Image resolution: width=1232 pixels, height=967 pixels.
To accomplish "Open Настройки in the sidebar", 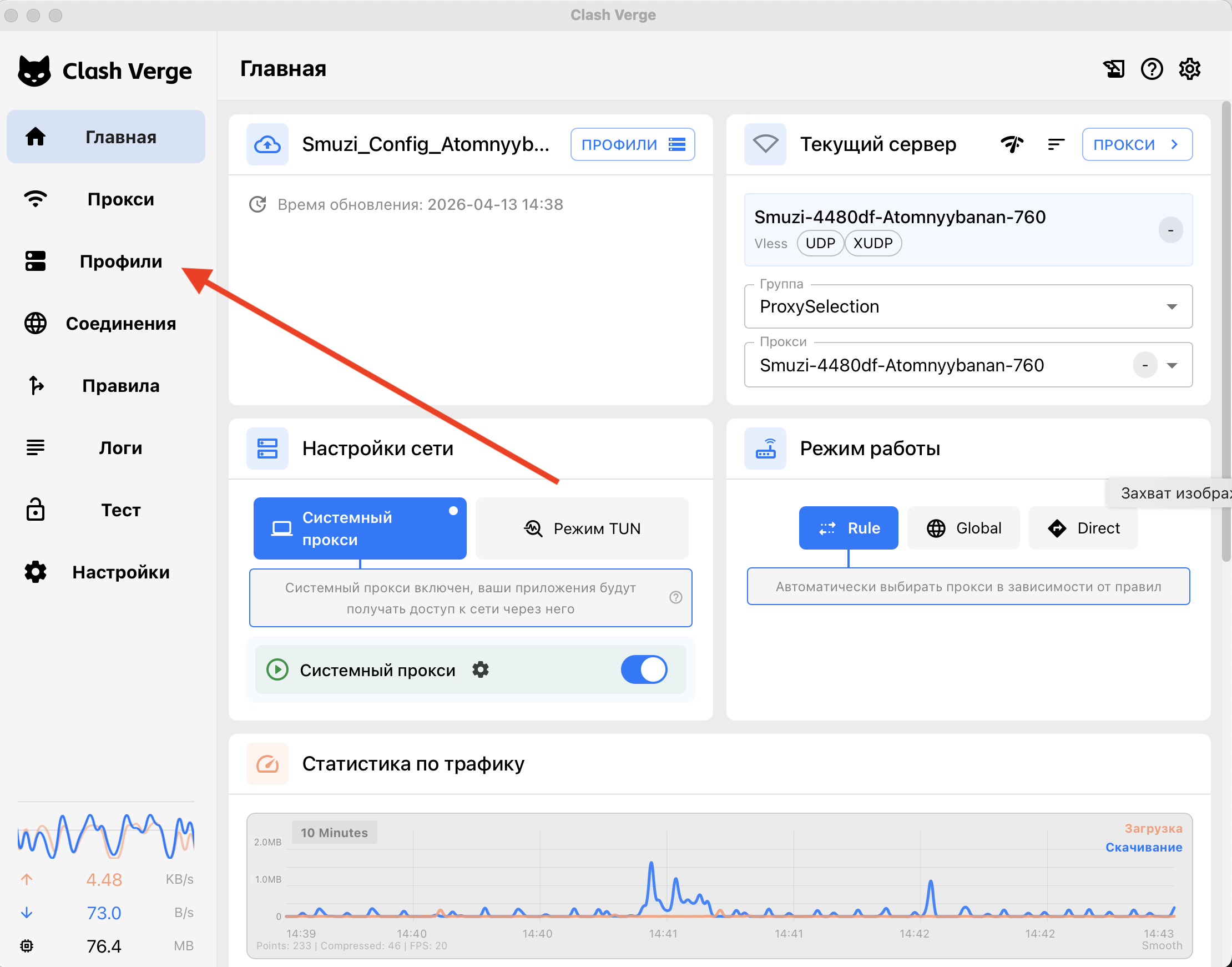I will click(x=106, y=572).
